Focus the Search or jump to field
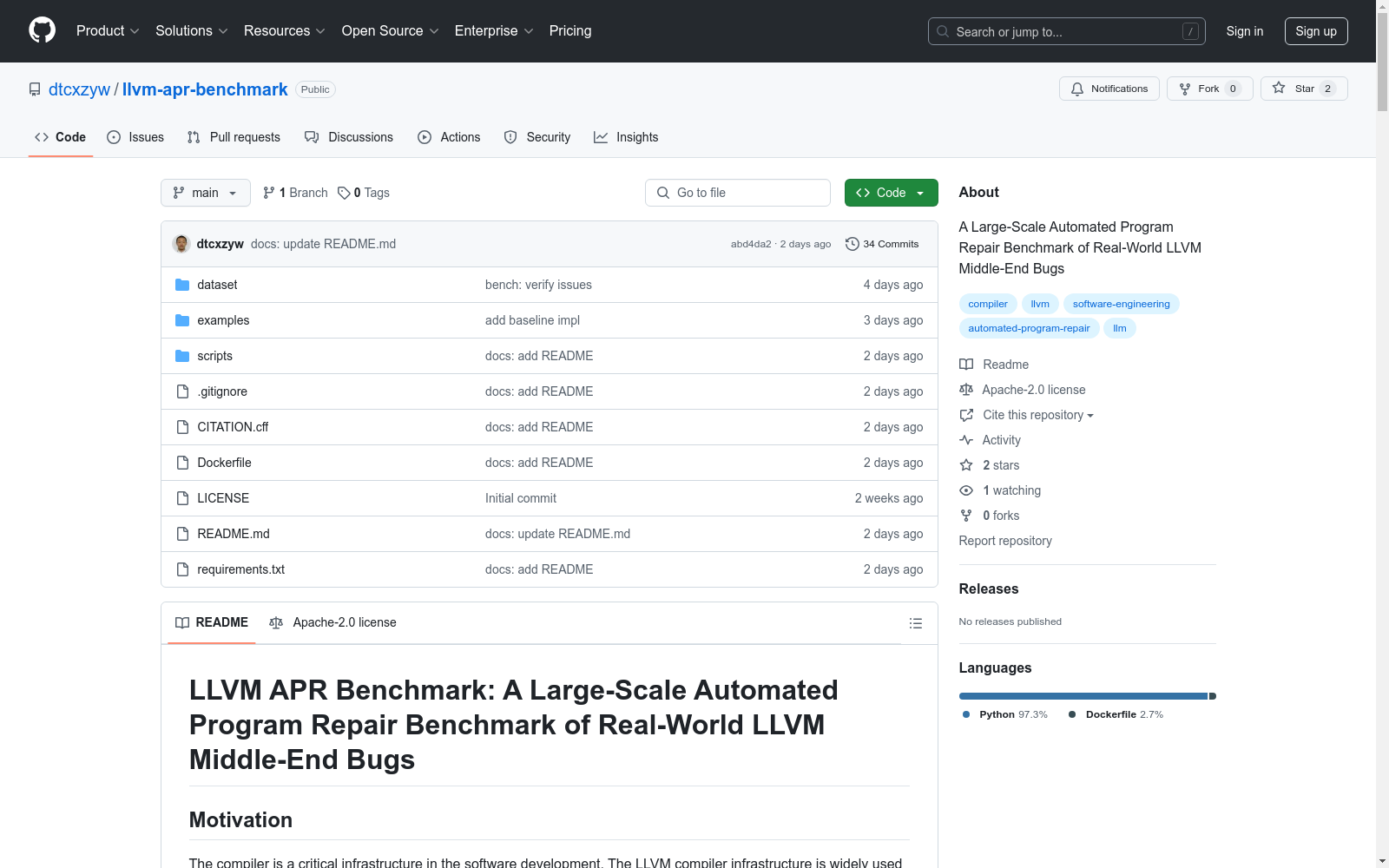The image size is (1389, 868). pyautogui.click(x=1067, y=31)
